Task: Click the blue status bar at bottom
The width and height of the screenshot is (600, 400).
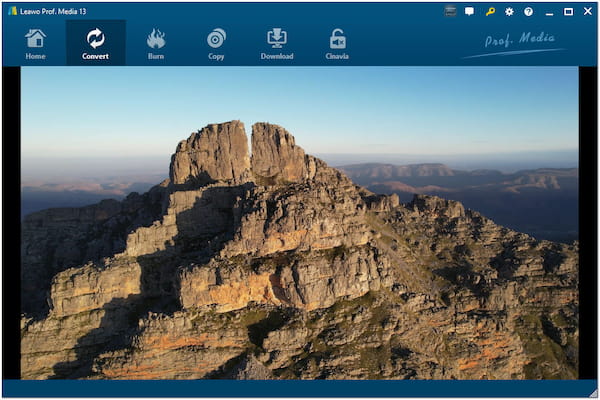Action: 300,388
